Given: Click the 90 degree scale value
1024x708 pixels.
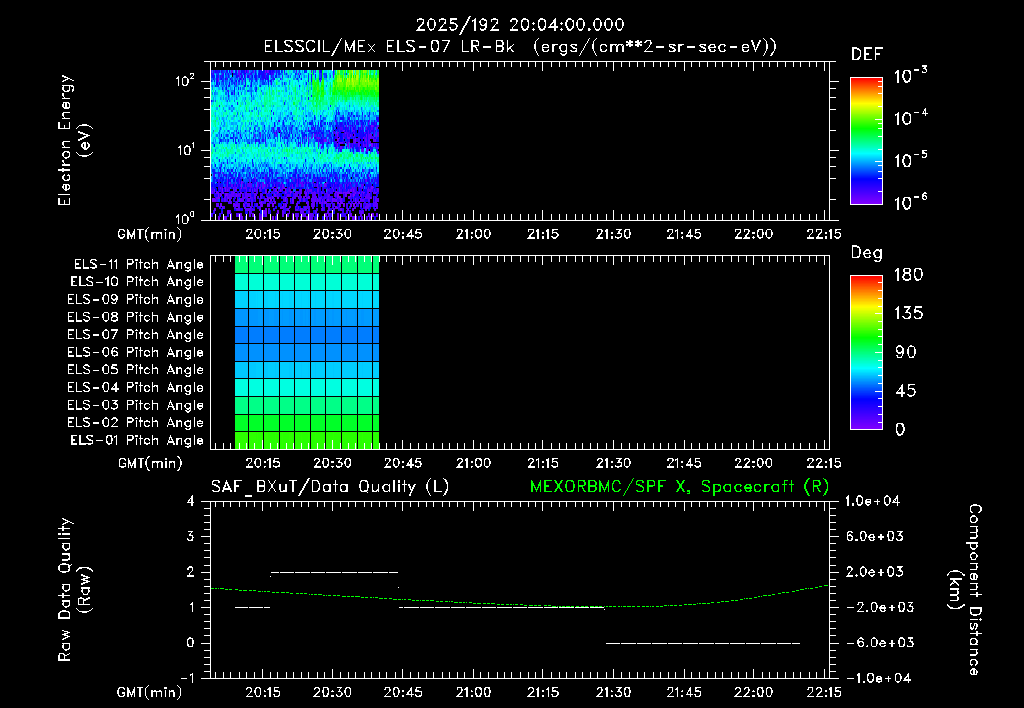Looking at the screenshot, I should pyautogui.click(x=906, y=352).
